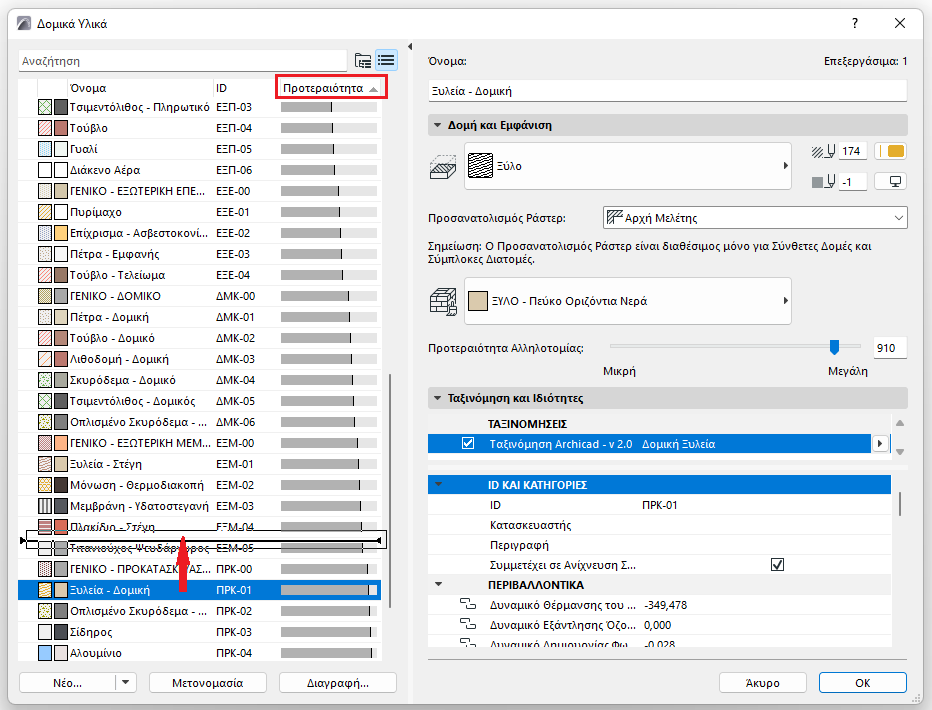This screenshot has width=932, height=710.
Task: Switch to folder tree view icon
Action: coord(363,61)
